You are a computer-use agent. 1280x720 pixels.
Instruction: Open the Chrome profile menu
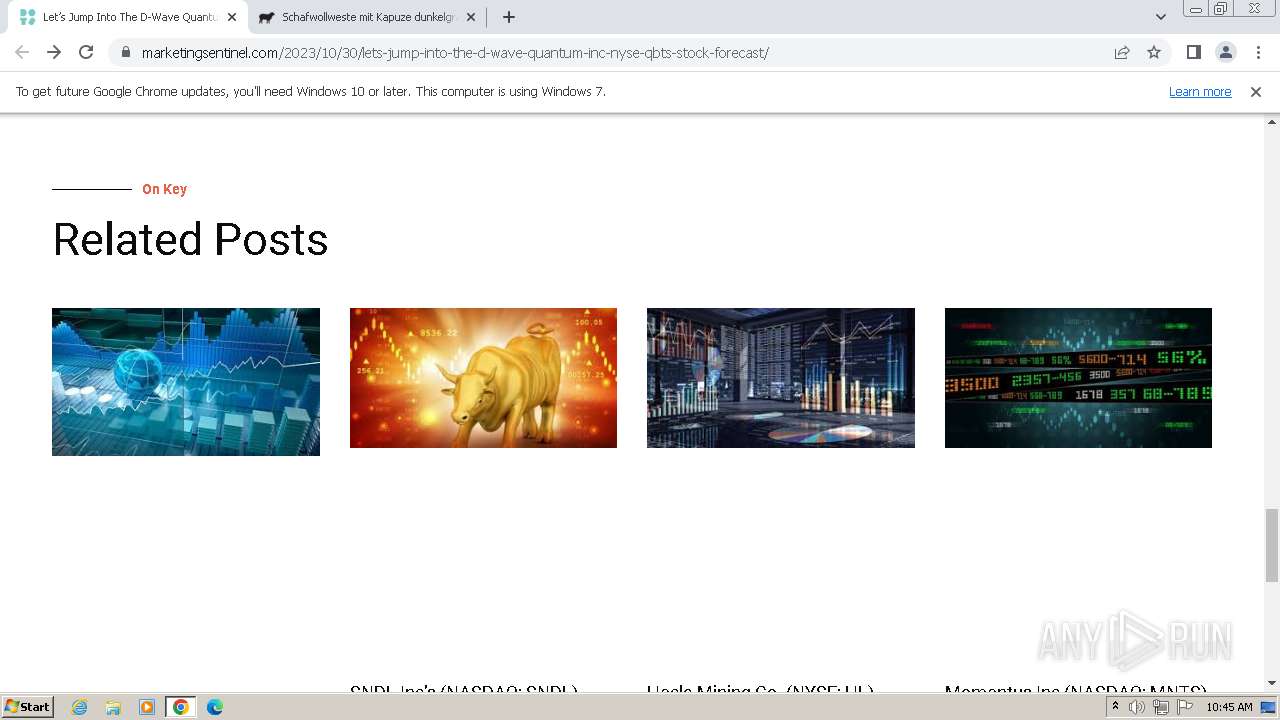pyautogui.click(x=1226, y=52)
